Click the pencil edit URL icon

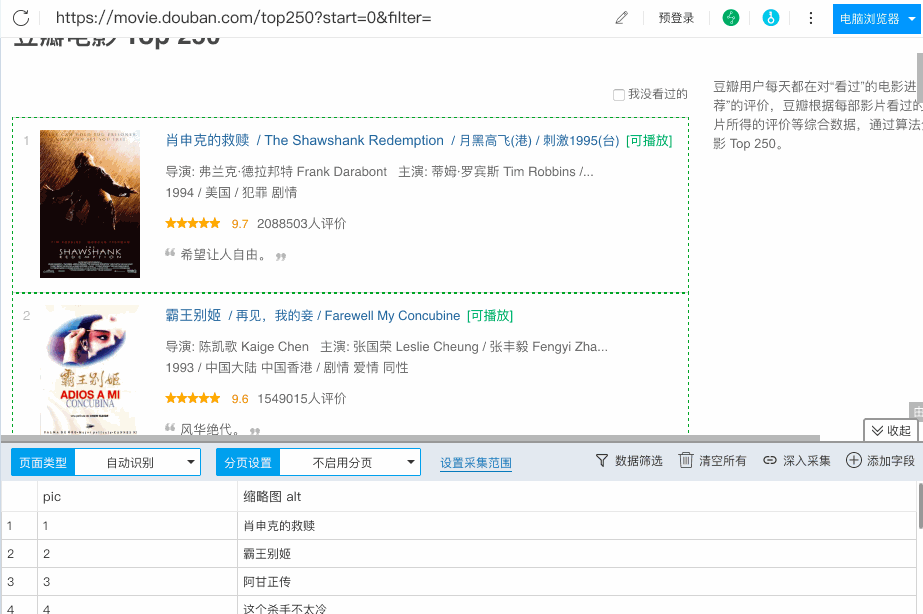pyautogui.click(x=622, y=18)
